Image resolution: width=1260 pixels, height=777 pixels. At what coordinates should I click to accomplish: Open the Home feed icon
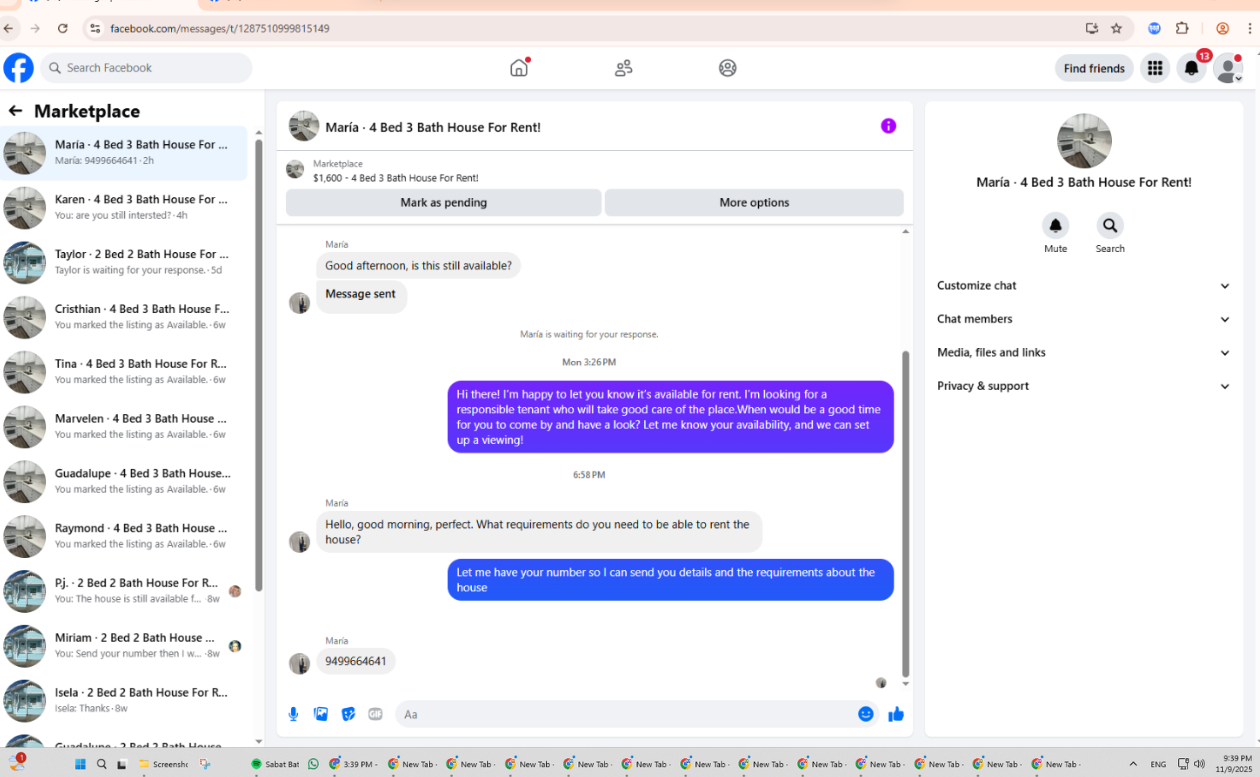click(x=519, y=68)
